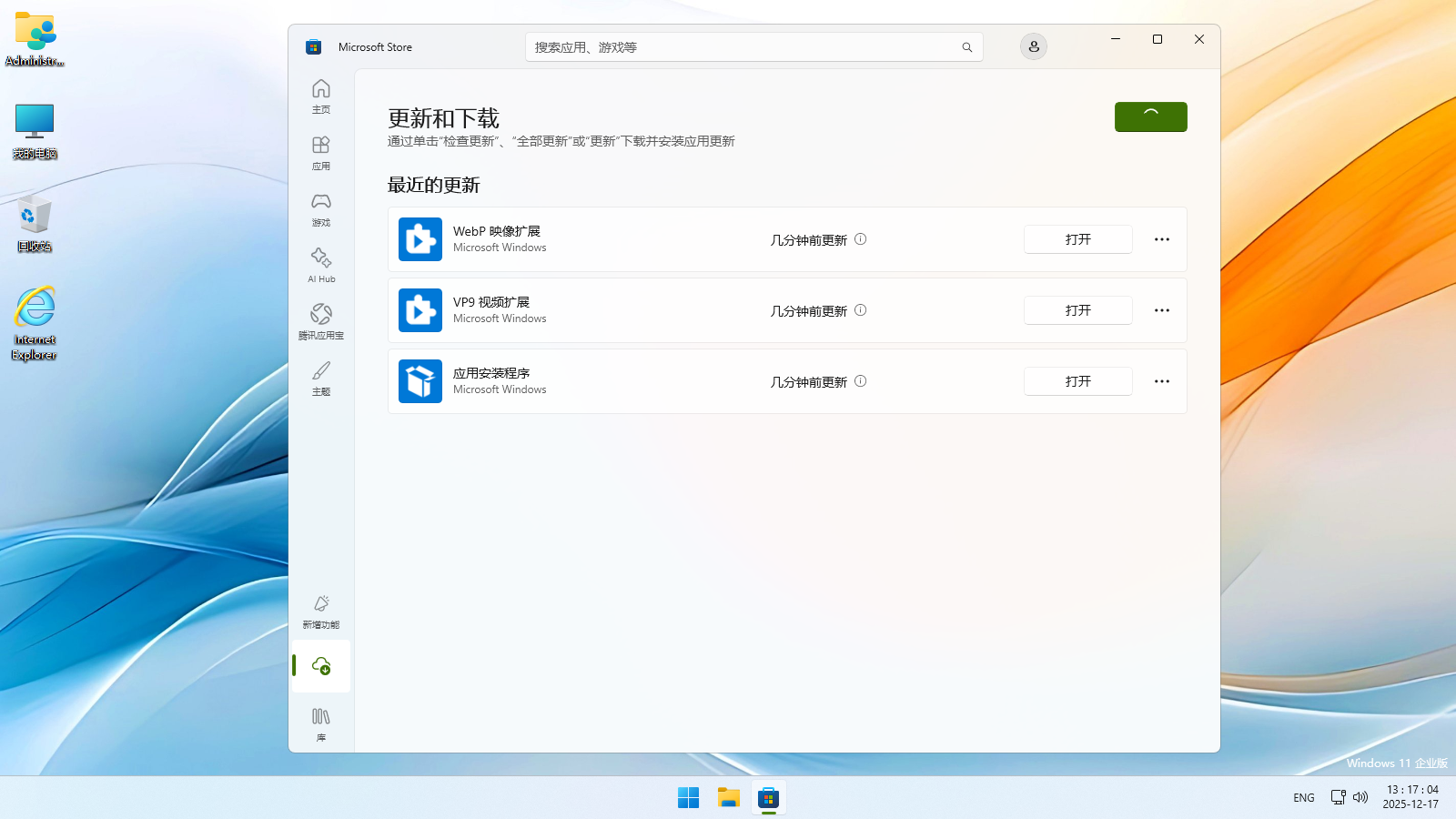The image size is (1456, 819).
Task: Select the 回收站 recycle bin desktop icon
Action: pos(35,223)
